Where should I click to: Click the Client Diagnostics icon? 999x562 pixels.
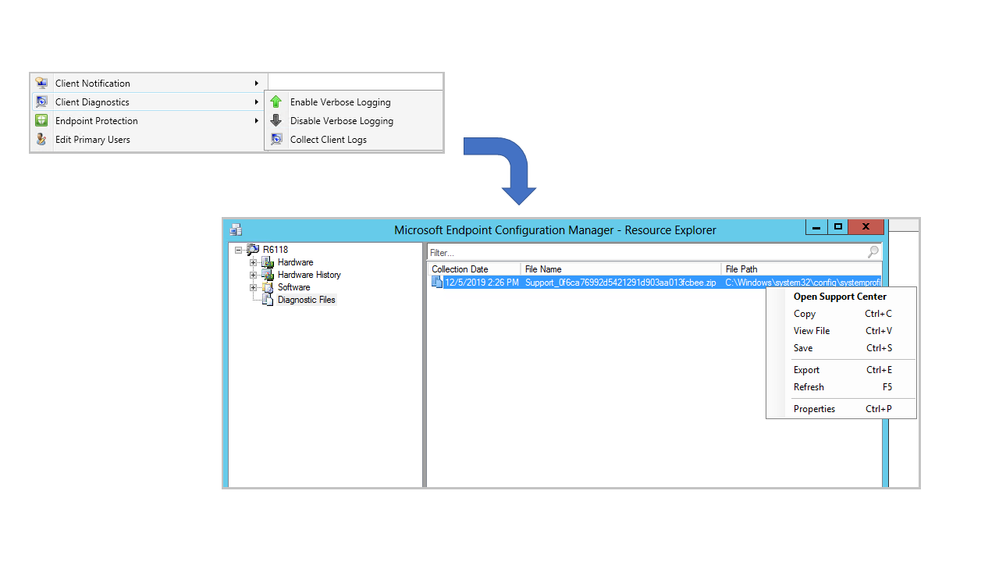pos(41,102)
